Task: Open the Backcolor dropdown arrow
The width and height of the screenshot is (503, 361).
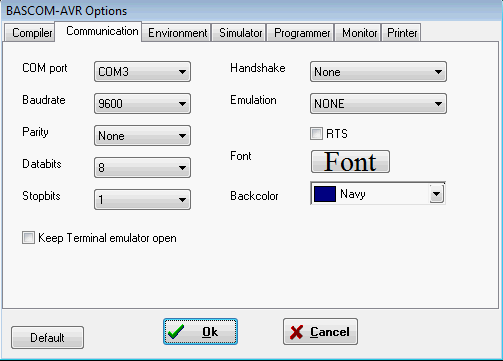Action: point(437,194)
